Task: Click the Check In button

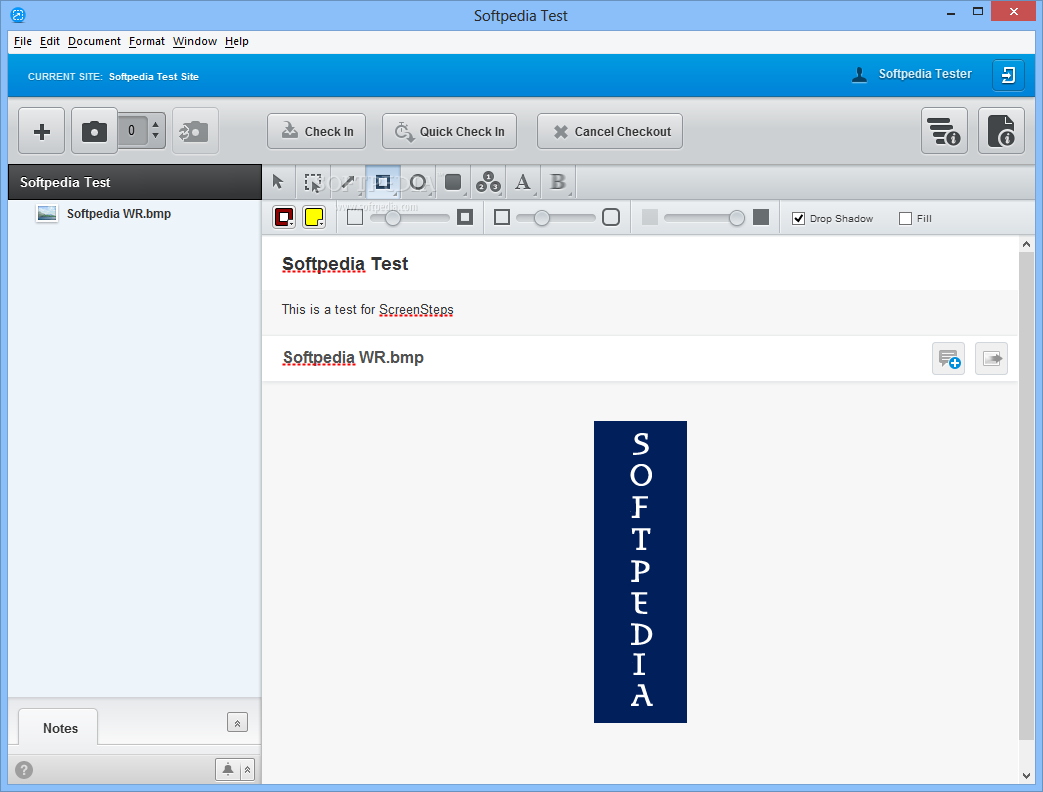Action: click(x=317, y=132)
